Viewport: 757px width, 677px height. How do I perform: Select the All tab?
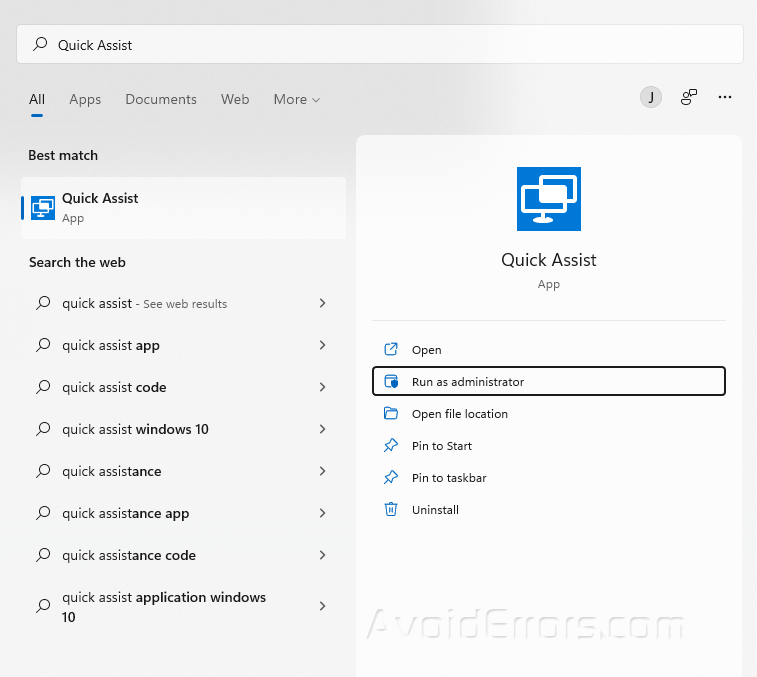[x=37, y=99]
